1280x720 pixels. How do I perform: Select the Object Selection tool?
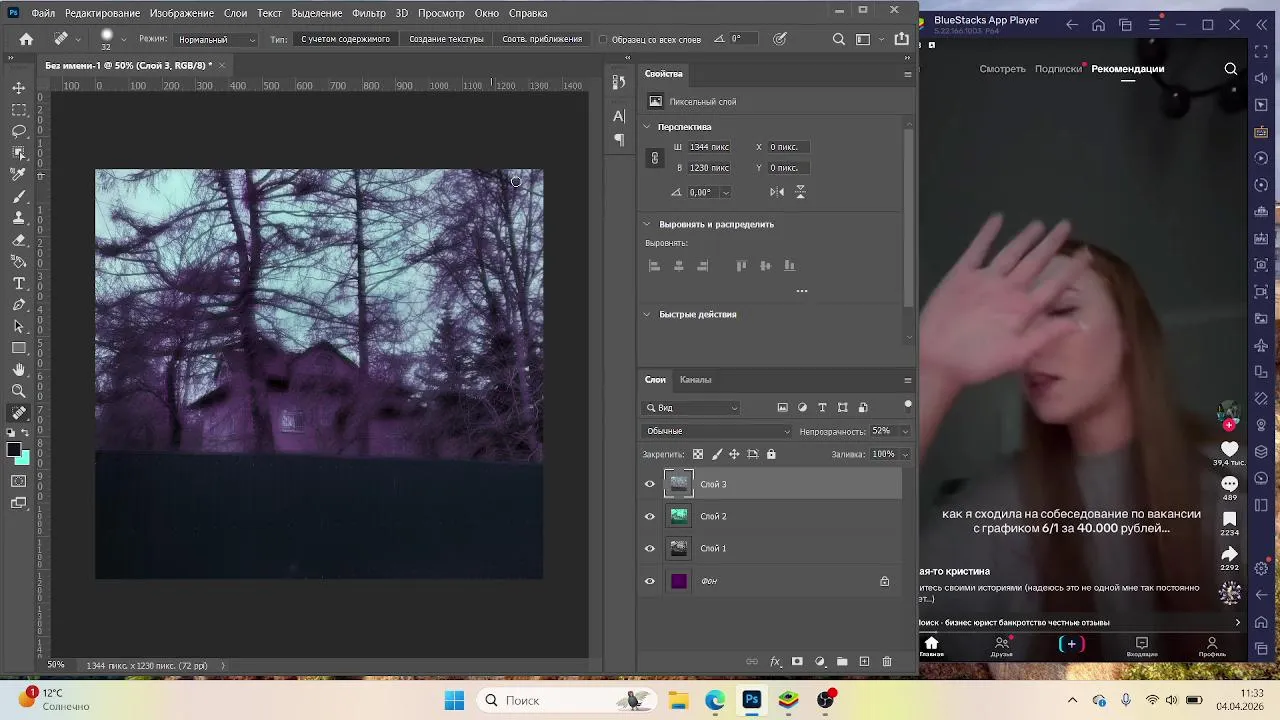tap(19, 153)
